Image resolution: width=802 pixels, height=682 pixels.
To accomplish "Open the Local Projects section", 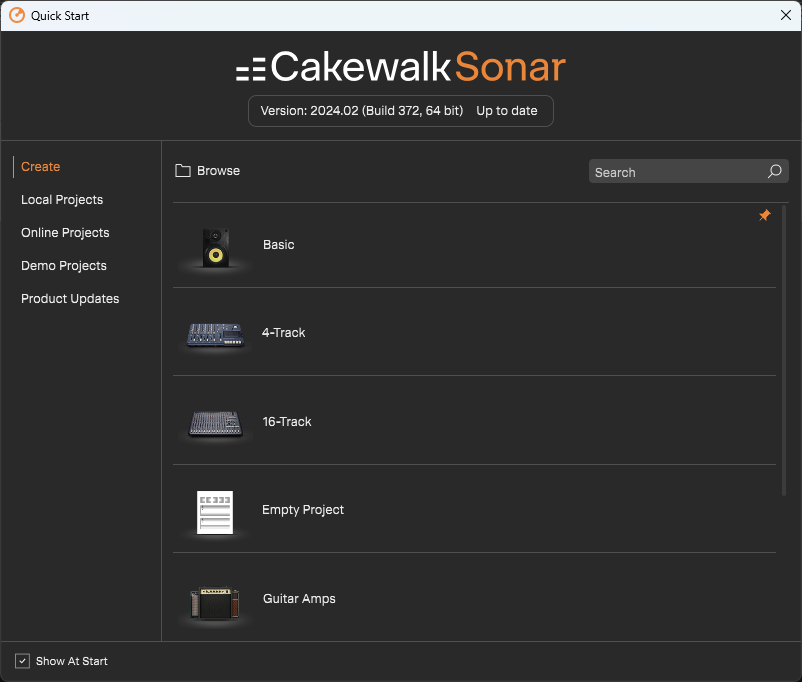I will 62,200.
